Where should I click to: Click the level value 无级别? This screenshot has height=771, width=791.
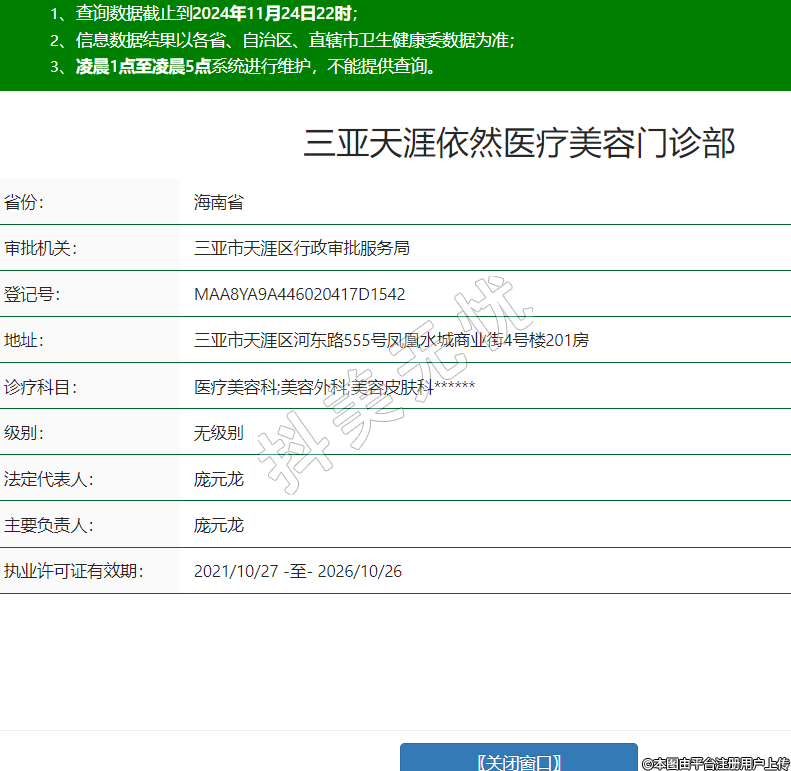point(218,433)
